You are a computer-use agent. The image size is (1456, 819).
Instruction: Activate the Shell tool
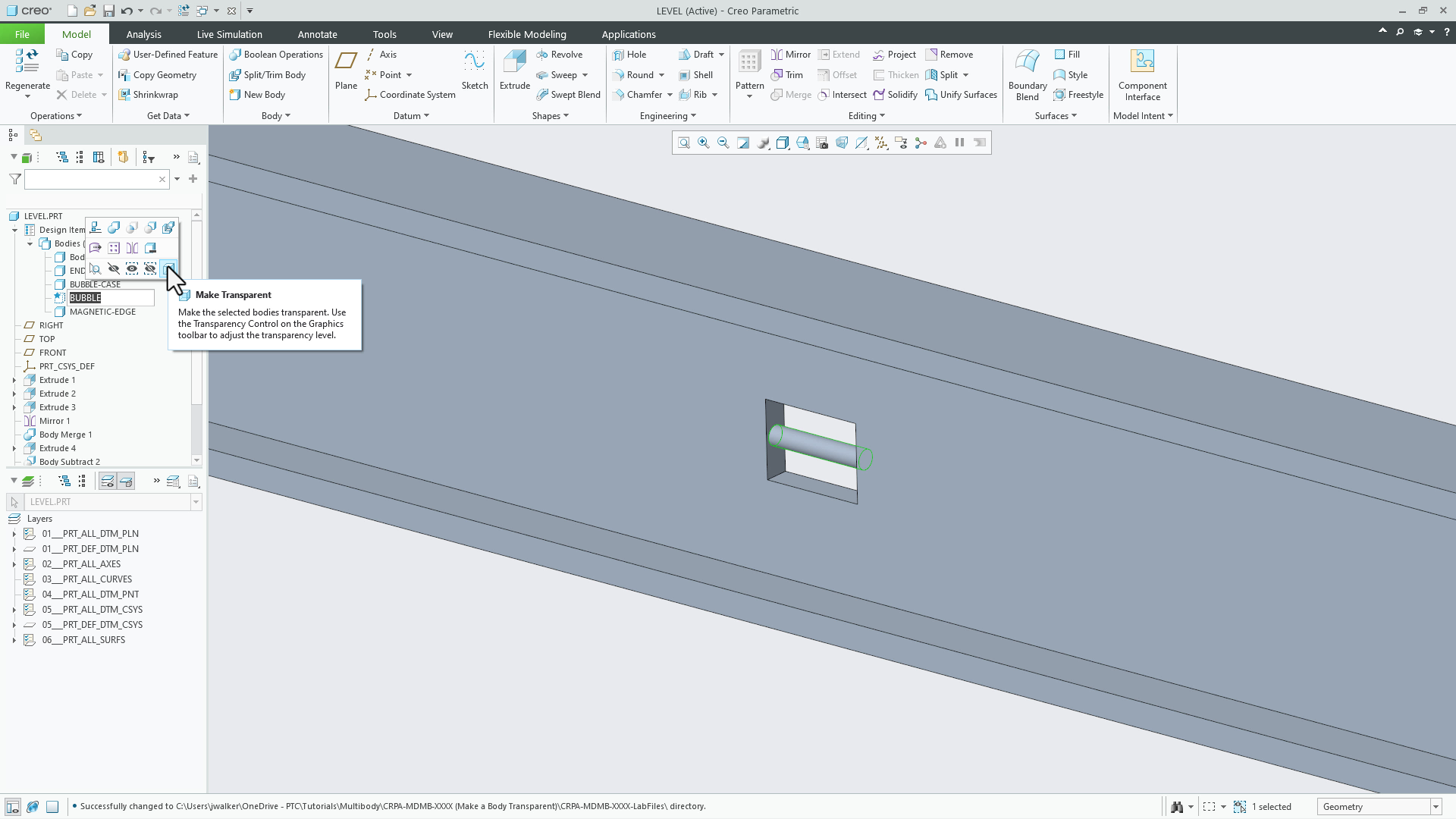tap(696, 74)
